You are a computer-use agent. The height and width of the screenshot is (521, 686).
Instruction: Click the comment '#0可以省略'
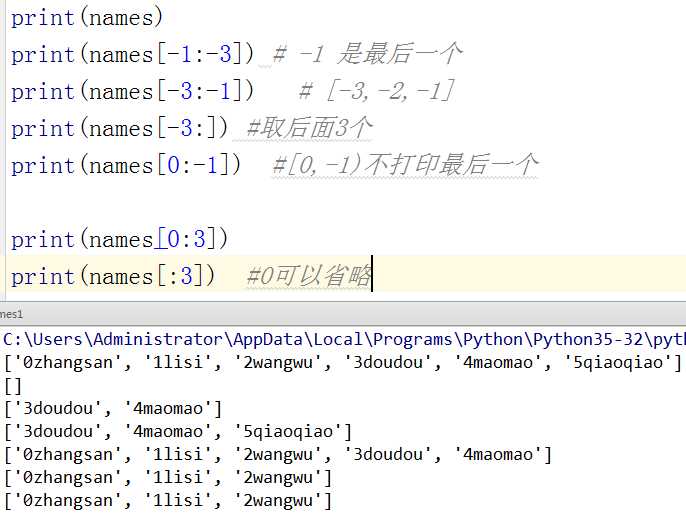click(x=309, y=276)
